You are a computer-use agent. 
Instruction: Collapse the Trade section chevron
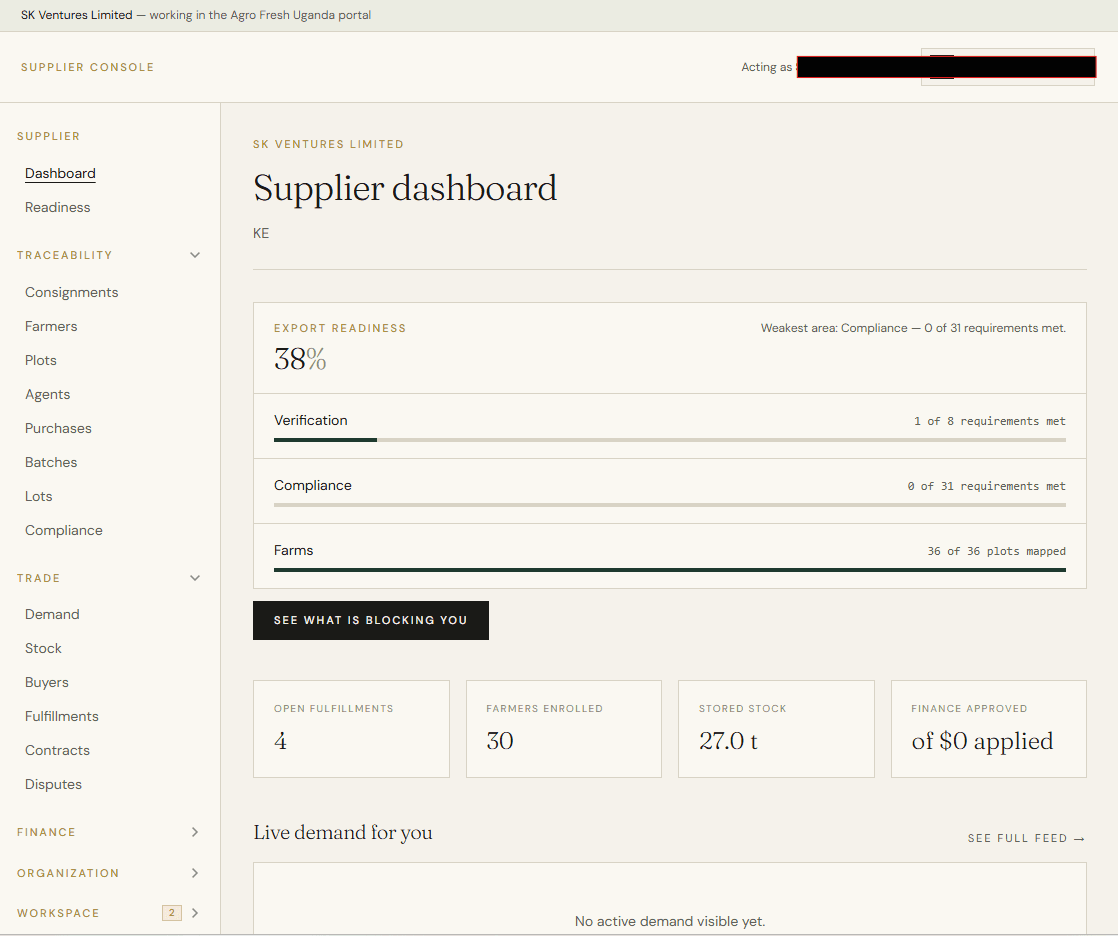[x=195, y=578]
